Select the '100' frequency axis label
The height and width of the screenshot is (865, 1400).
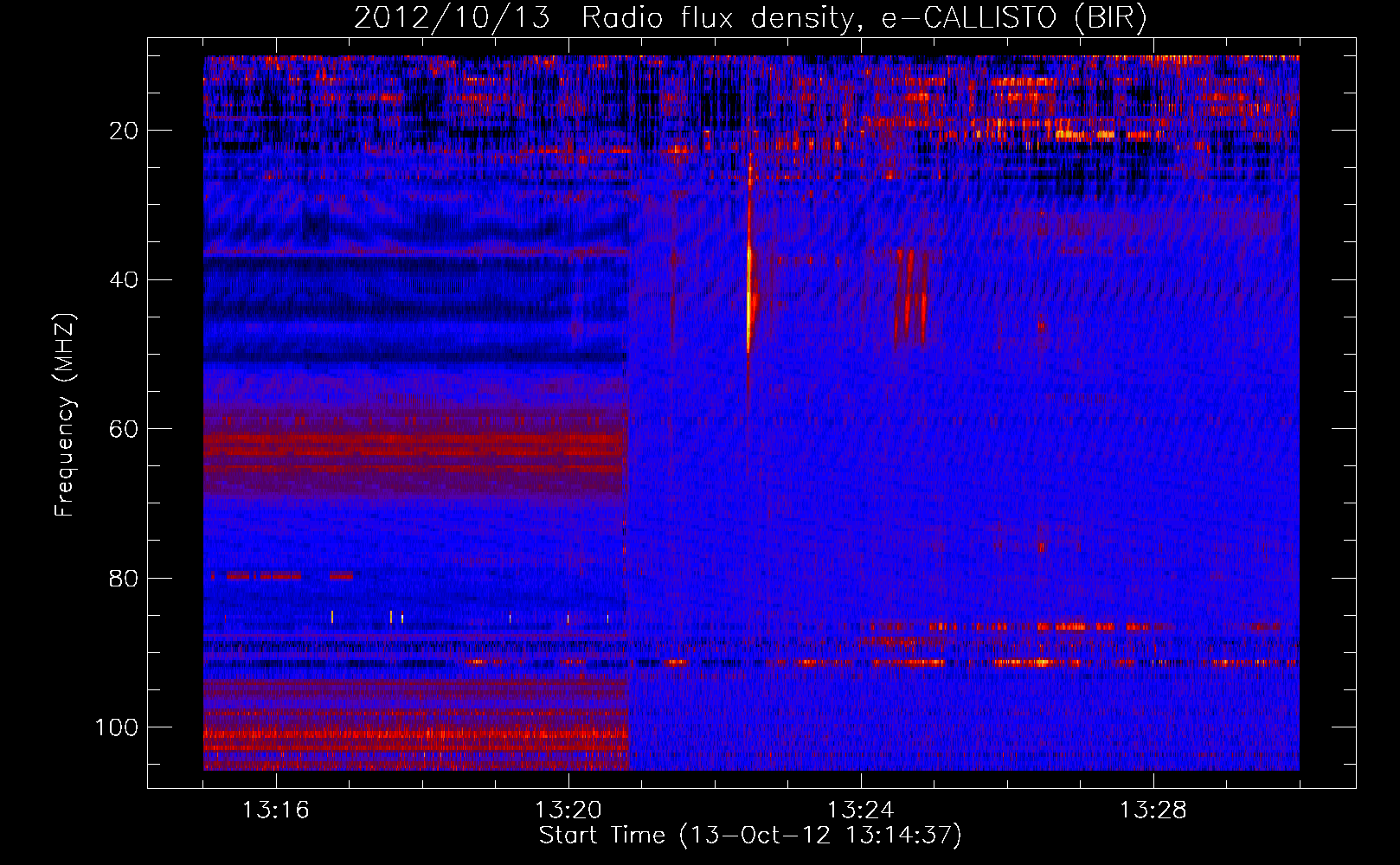pos(117,727)
